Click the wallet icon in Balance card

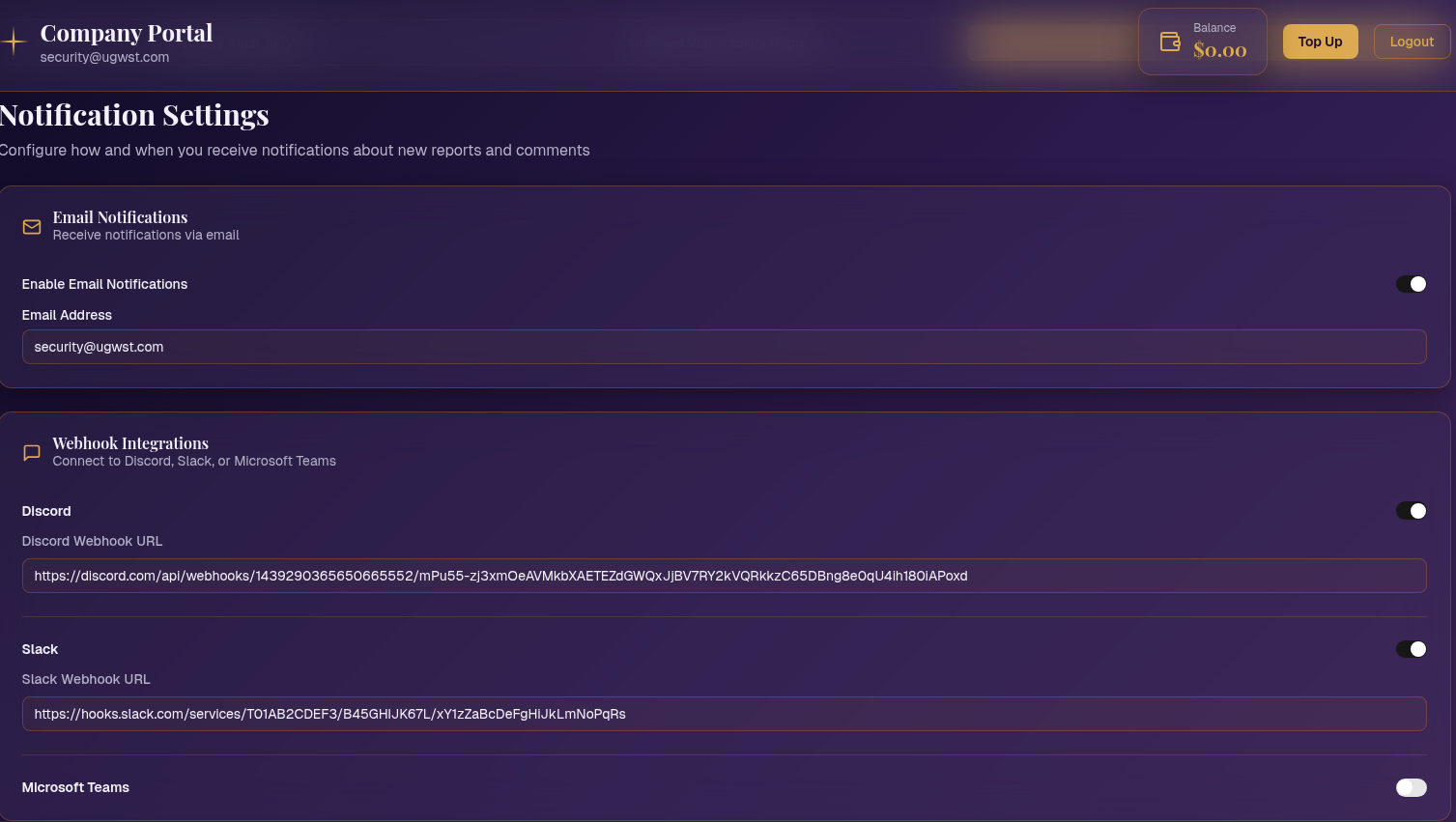1170,42
